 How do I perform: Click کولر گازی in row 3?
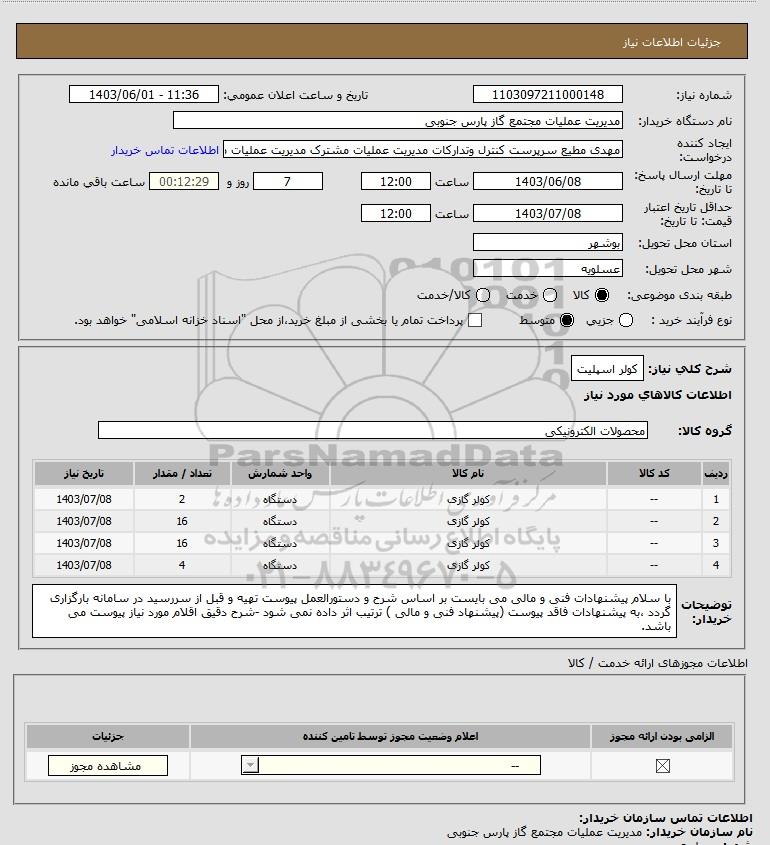[x=468, y=543]
